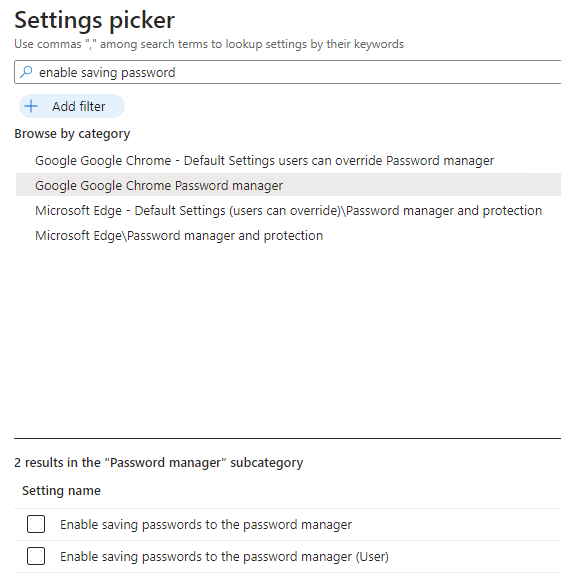Open the Add filter text label
Viewport: 561px width, 588px height.
(x=79, y=106)
